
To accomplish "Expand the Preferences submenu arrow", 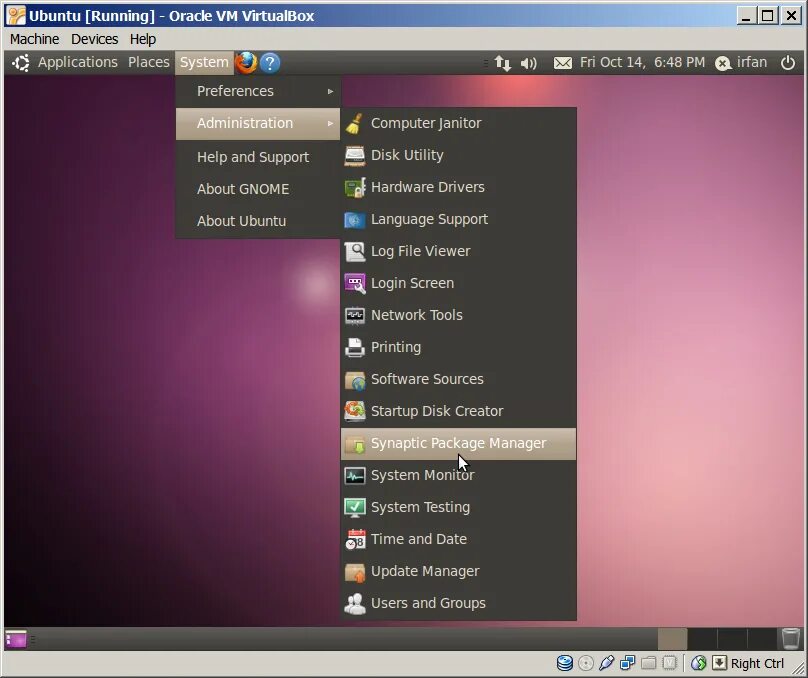I will tap(330, 92).
